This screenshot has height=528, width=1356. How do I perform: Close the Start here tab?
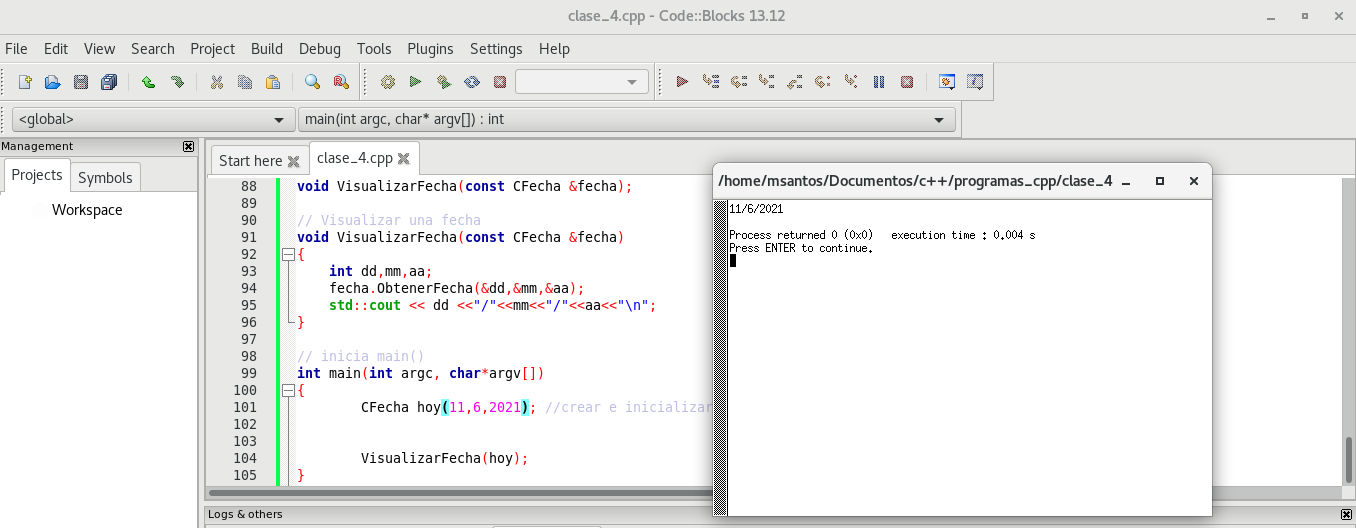tap(293, 161)
